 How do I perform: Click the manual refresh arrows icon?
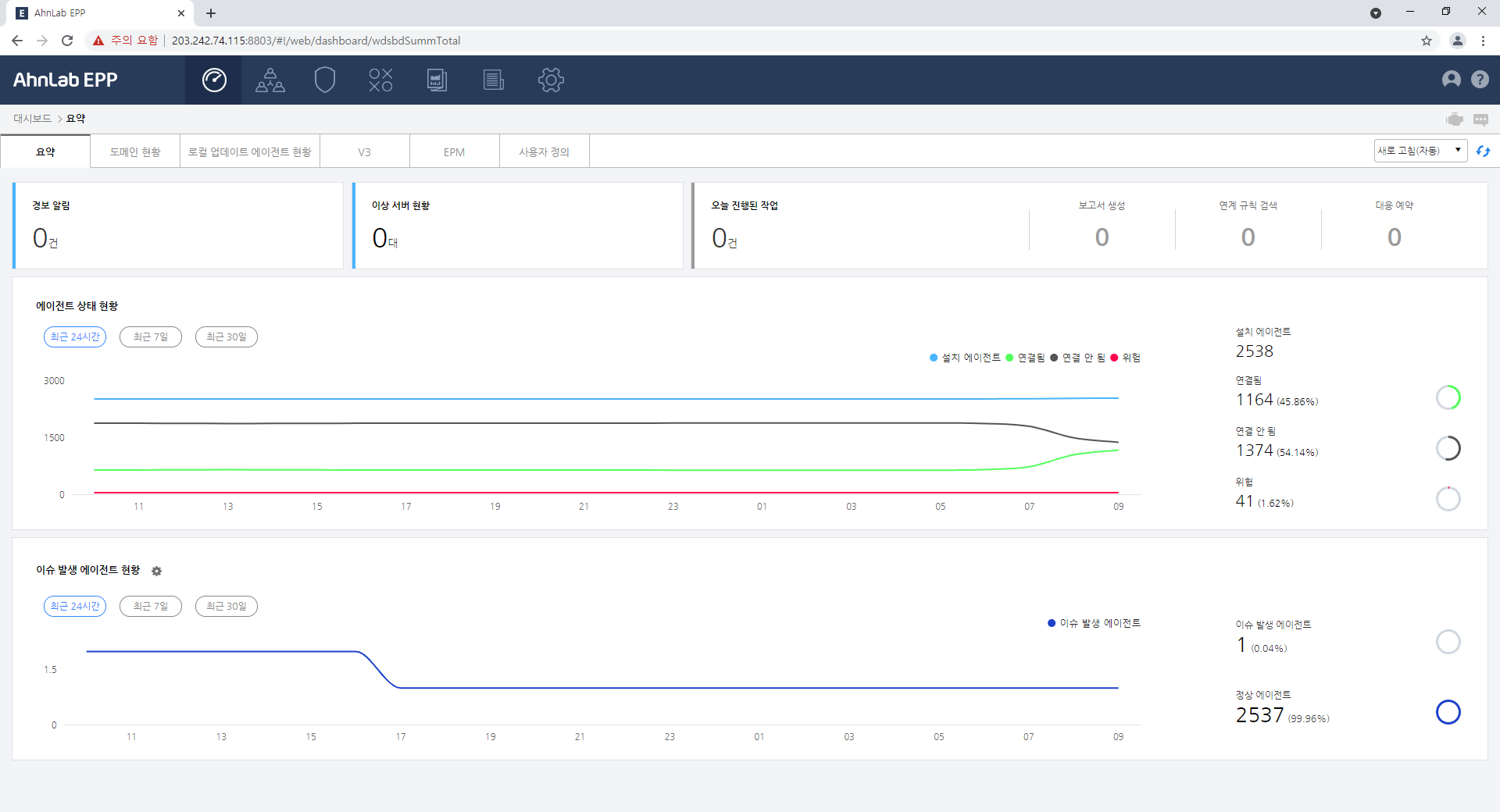point(1483,151)
